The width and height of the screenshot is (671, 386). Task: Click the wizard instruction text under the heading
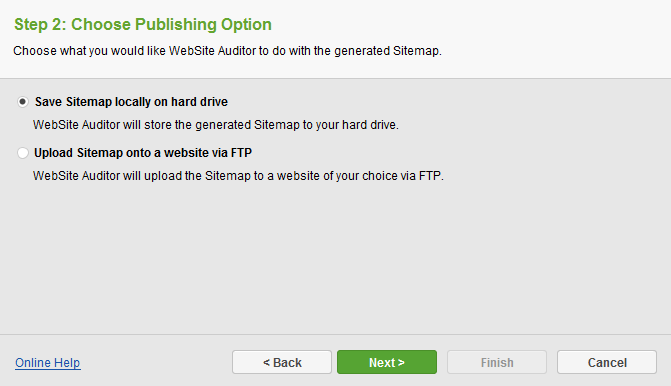[x=227, y=51]
